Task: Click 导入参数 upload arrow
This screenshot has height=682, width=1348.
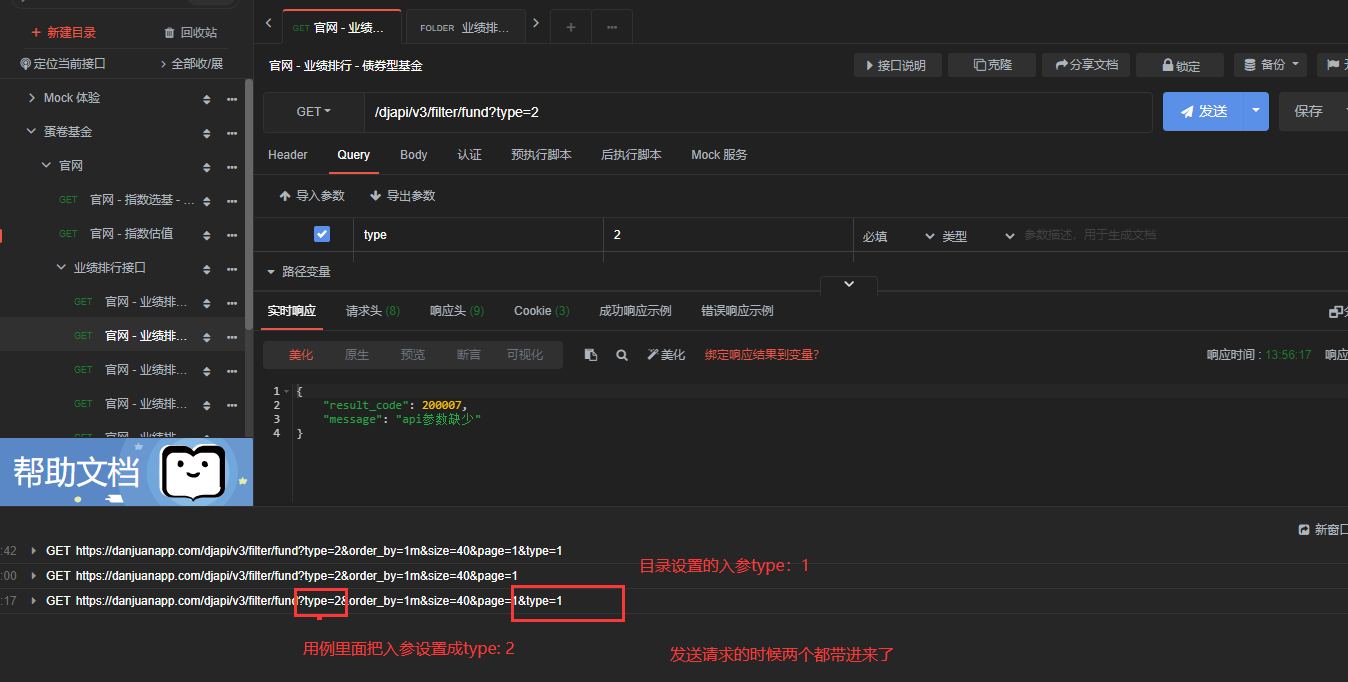Action: [x=285, y=196]
